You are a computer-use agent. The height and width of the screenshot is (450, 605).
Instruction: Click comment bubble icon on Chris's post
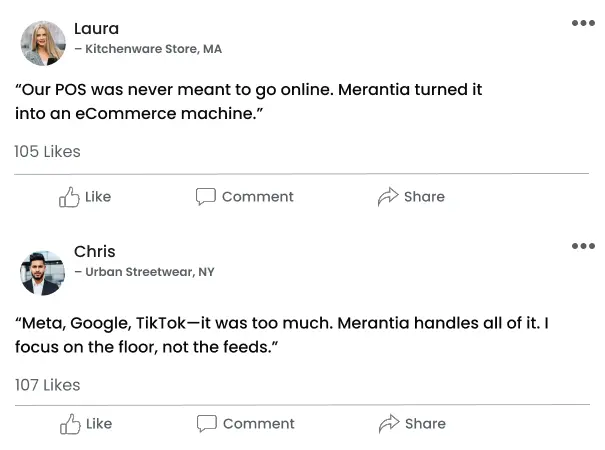pos(206,424)
